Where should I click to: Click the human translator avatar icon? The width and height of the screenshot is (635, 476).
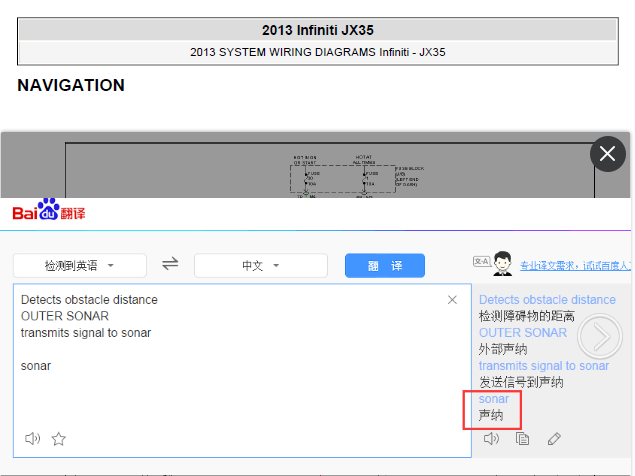[x=503, y=263]
